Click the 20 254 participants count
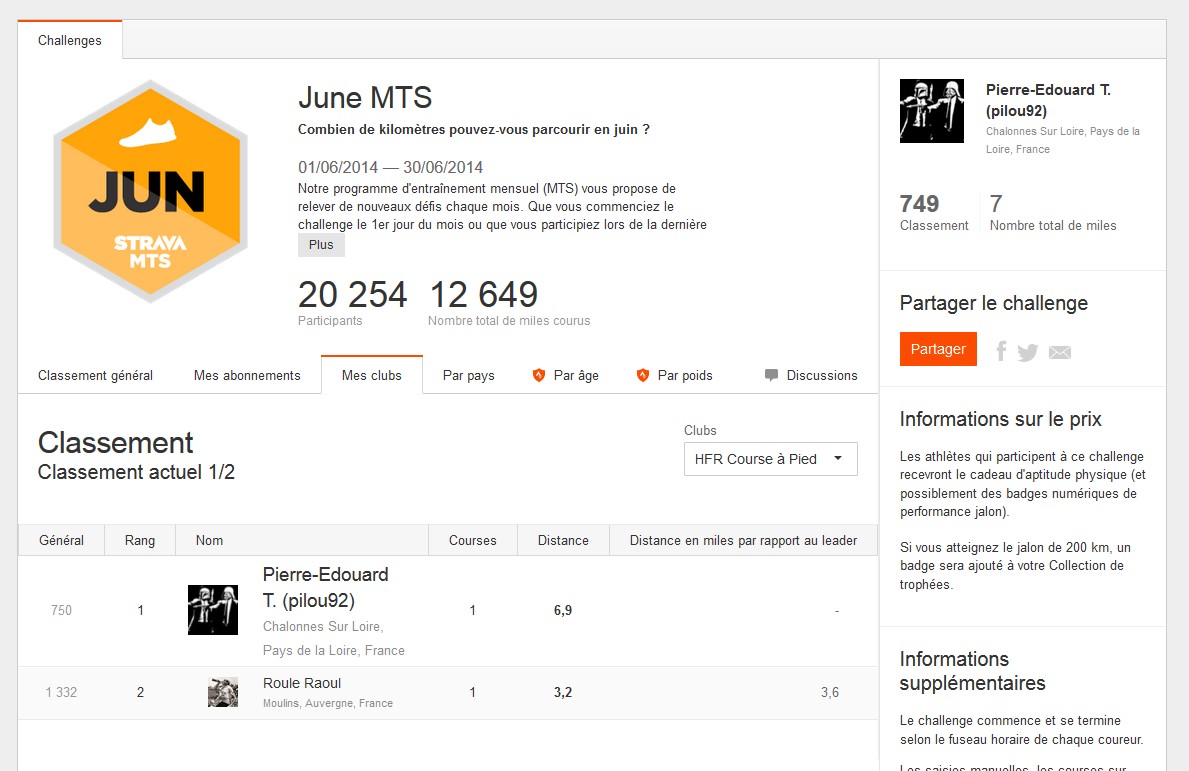1189x771 pixels. click(353, 294)
